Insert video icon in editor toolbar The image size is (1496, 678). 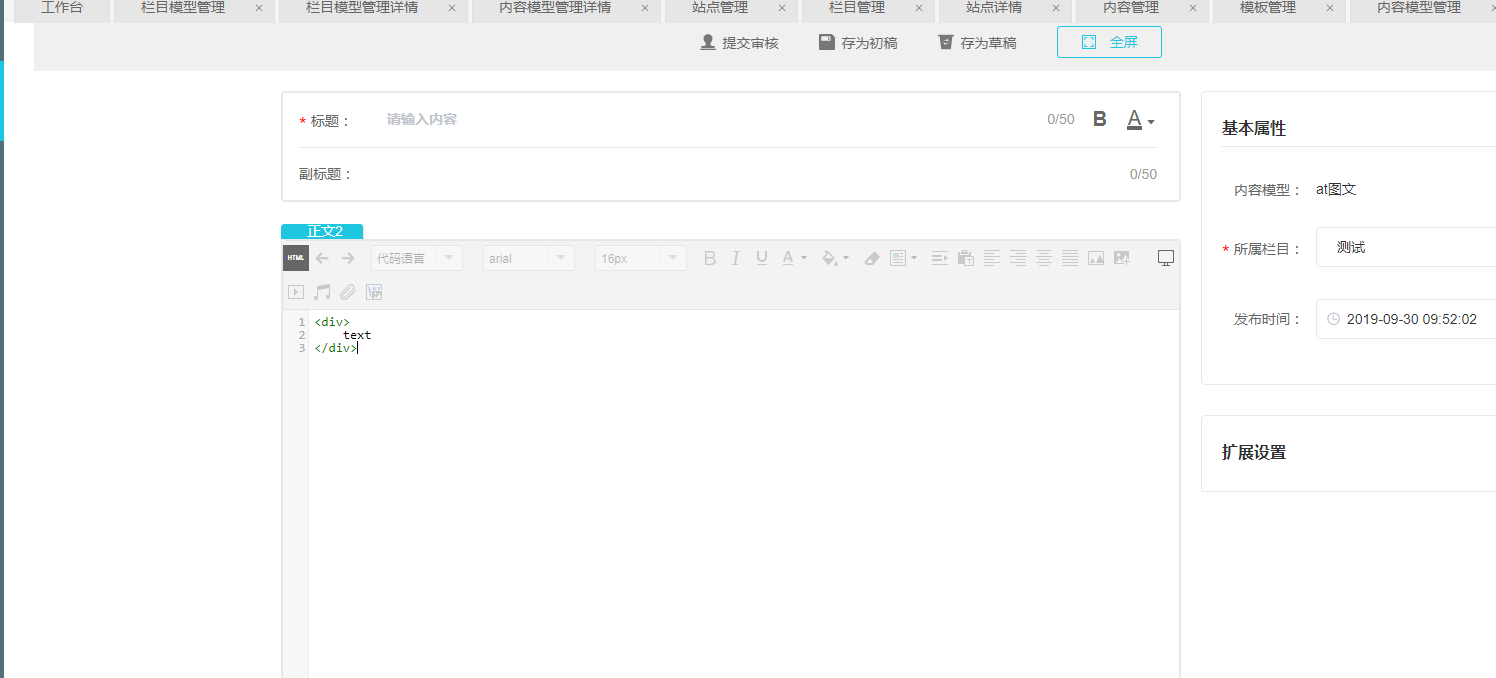click(x=296, y=292)
